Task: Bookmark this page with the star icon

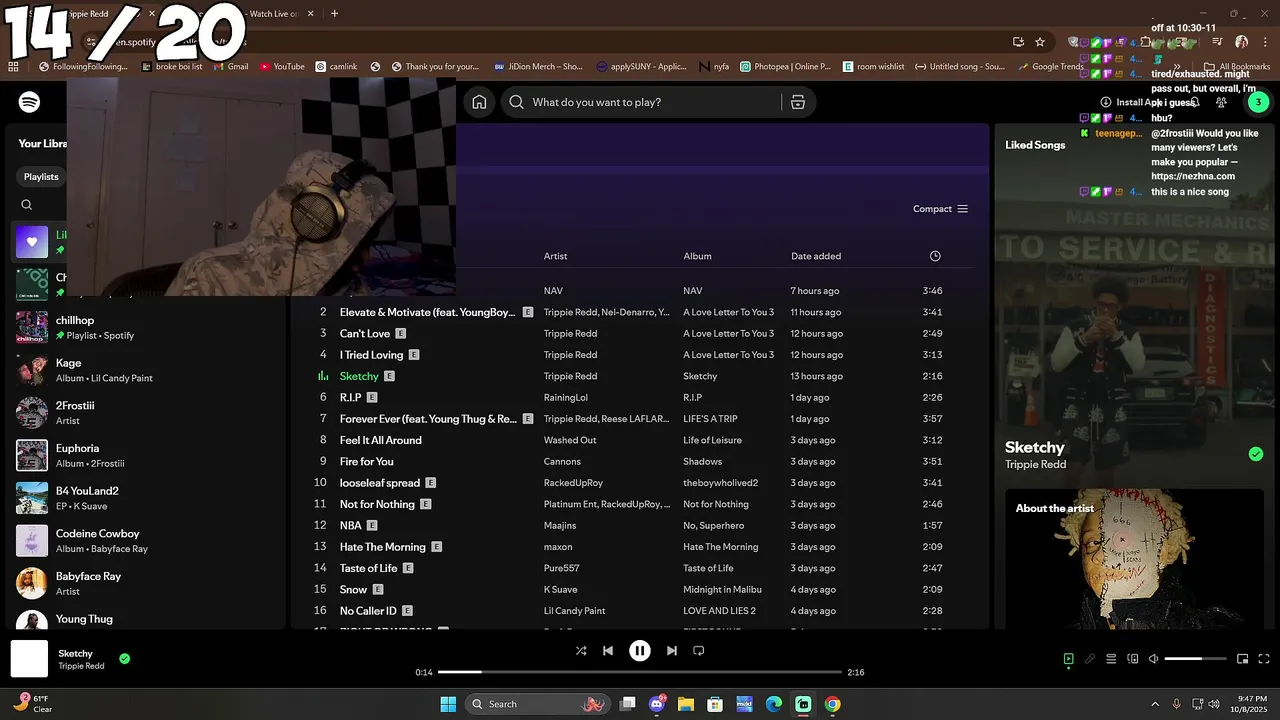Action: pos(1040,42)
